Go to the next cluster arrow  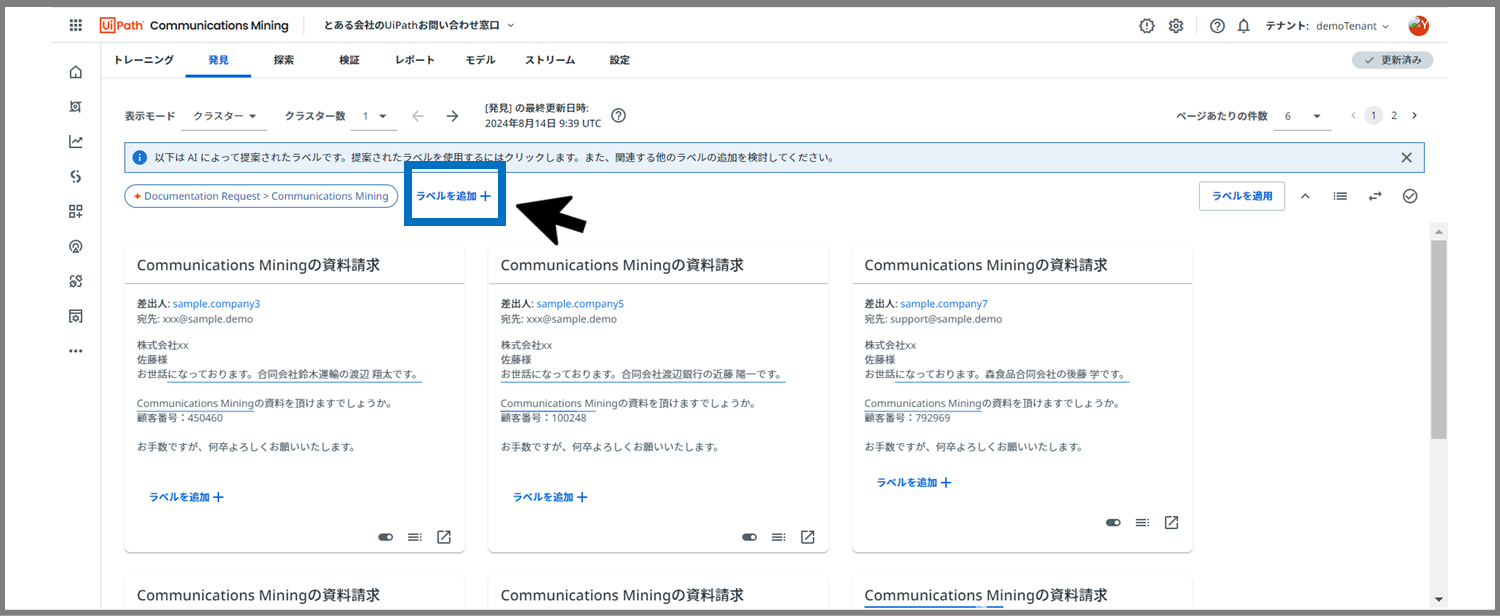452,116
